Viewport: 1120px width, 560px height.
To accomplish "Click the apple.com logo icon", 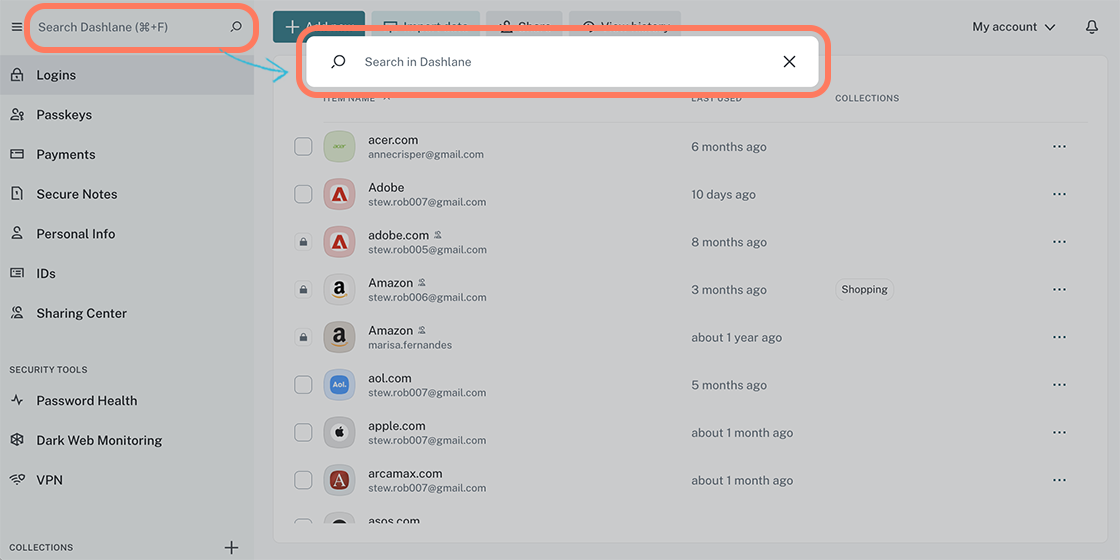I will click(339, 433).
